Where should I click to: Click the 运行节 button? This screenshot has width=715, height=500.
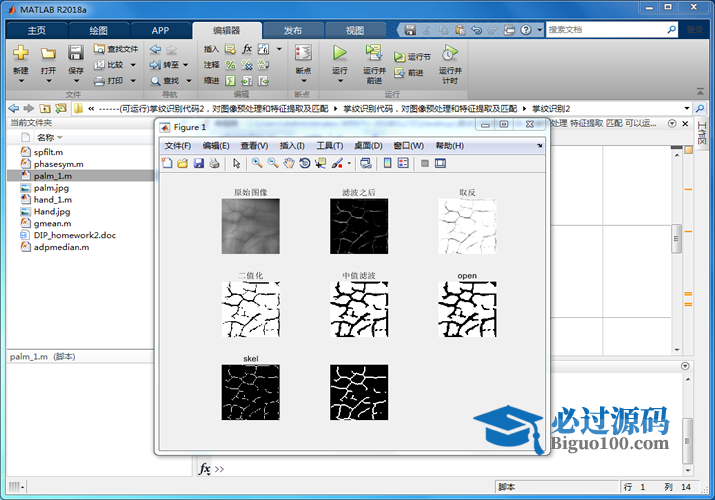[412, 57]
